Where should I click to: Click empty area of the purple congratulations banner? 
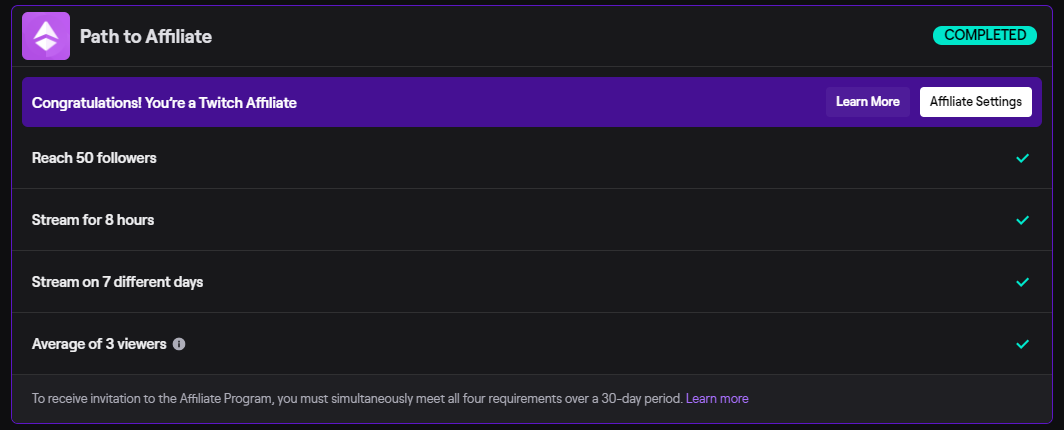click(560, 103)
